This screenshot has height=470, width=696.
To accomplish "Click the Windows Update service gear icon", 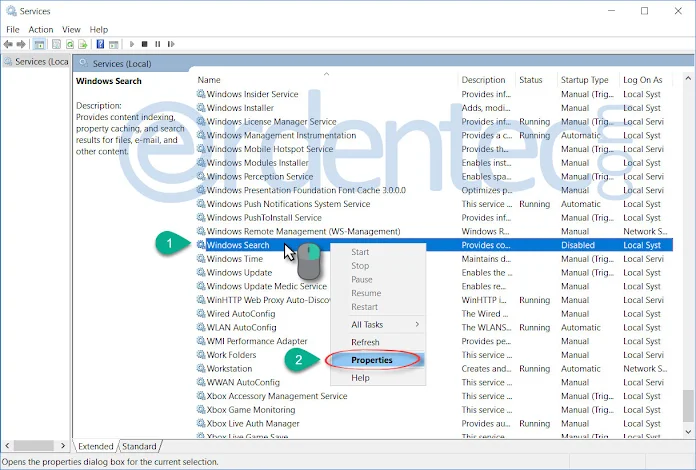I will [201, 272].
